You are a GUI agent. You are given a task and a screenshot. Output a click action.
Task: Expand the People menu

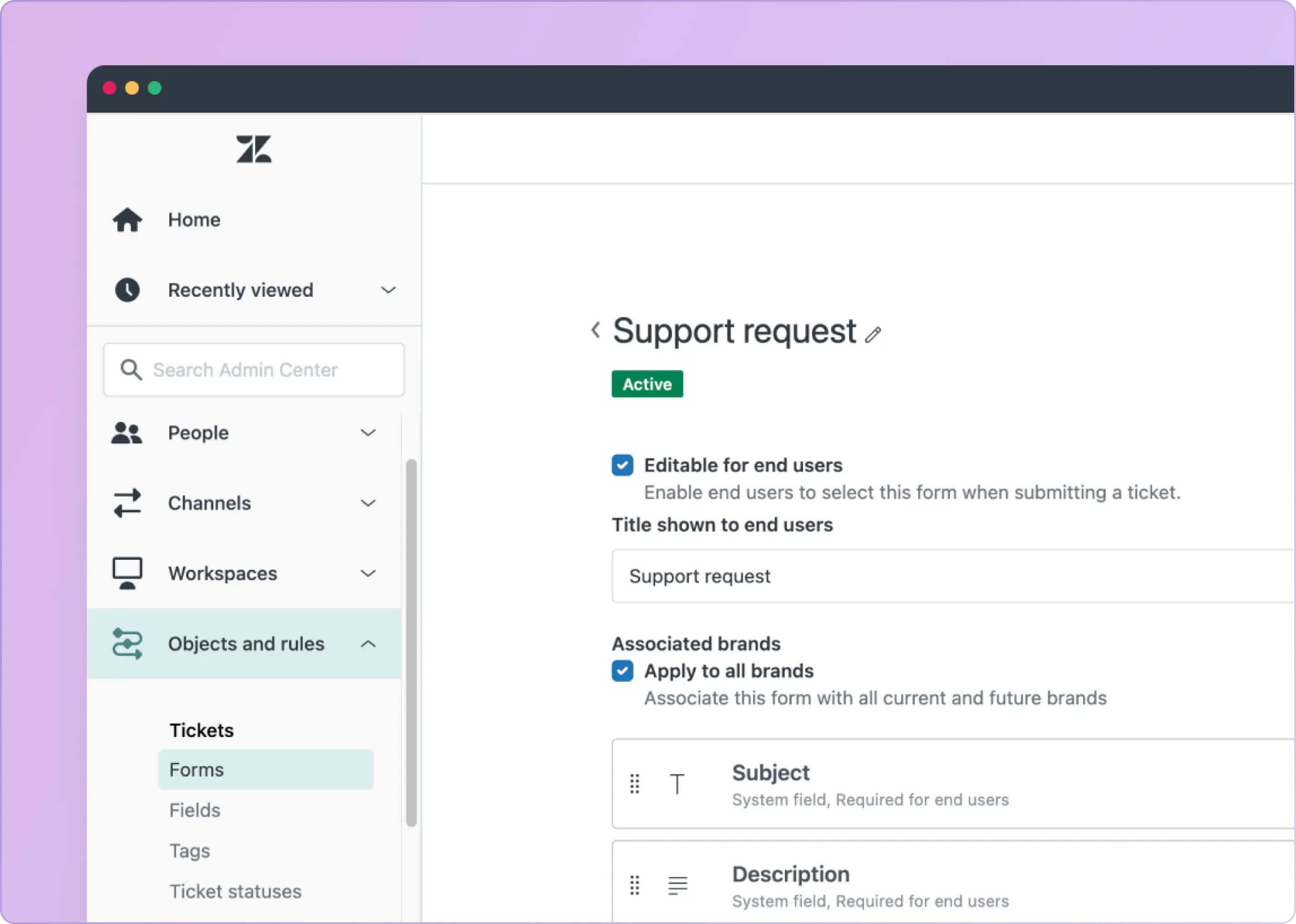368,433
